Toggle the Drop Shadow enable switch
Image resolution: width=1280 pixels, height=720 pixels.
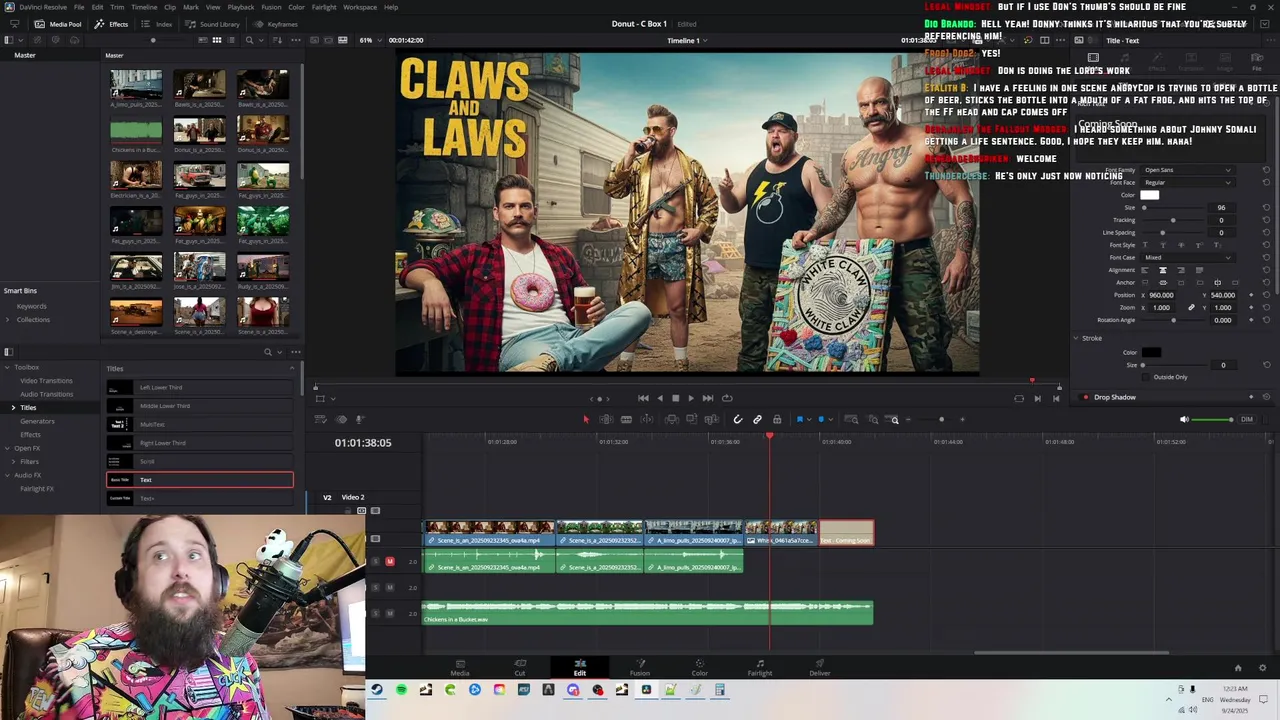click(x=1086, y=397)
